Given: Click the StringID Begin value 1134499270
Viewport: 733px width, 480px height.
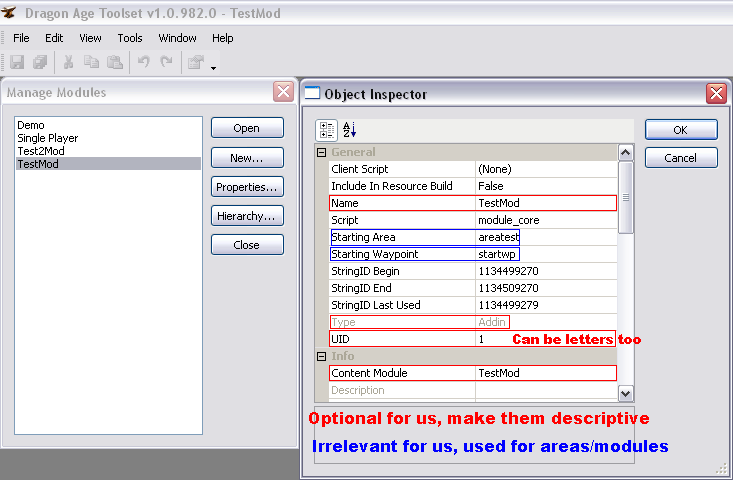Looking at the screenshot, I should tap(546, 271).
